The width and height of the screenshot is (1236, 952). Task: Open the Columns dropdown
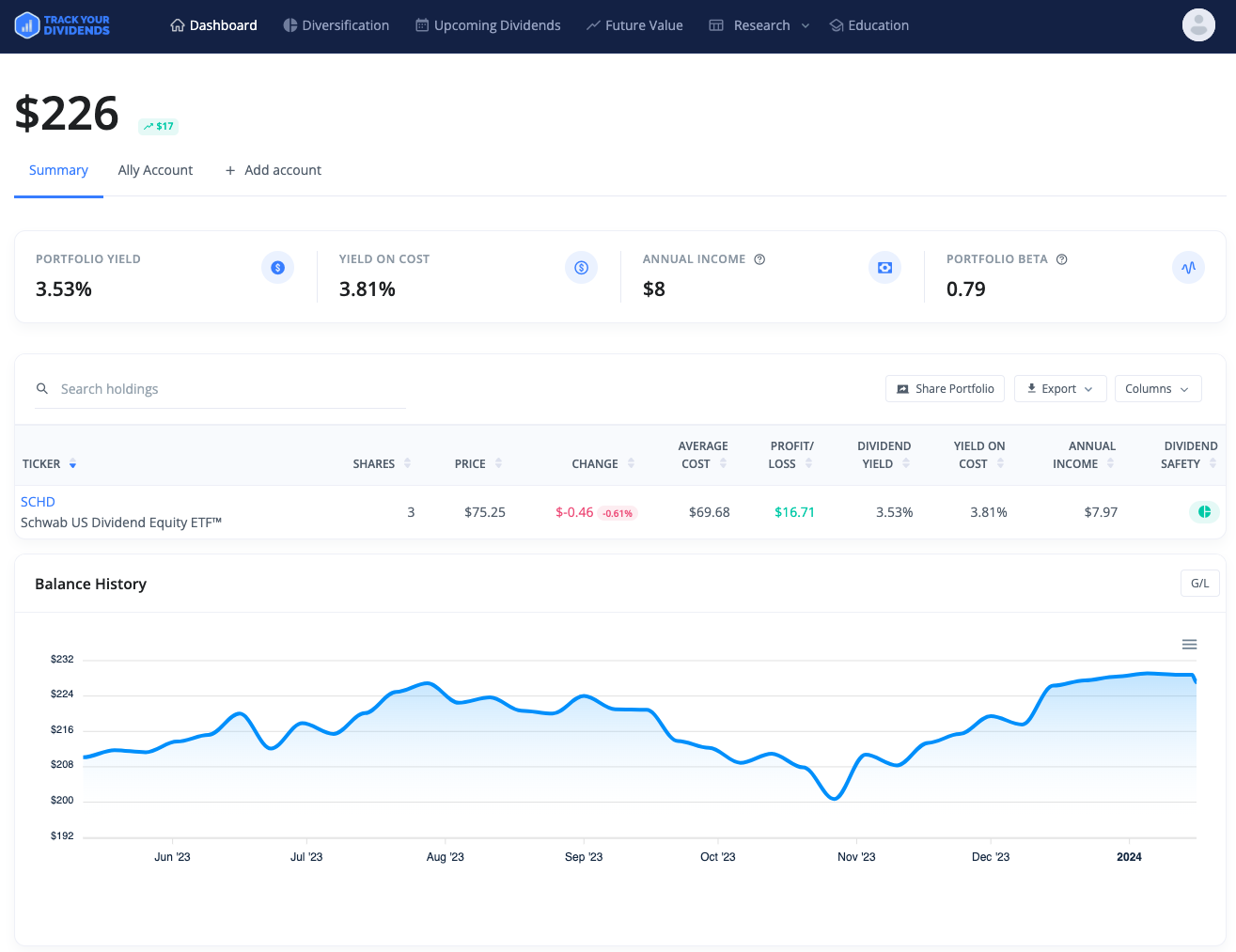[1157, 389]
